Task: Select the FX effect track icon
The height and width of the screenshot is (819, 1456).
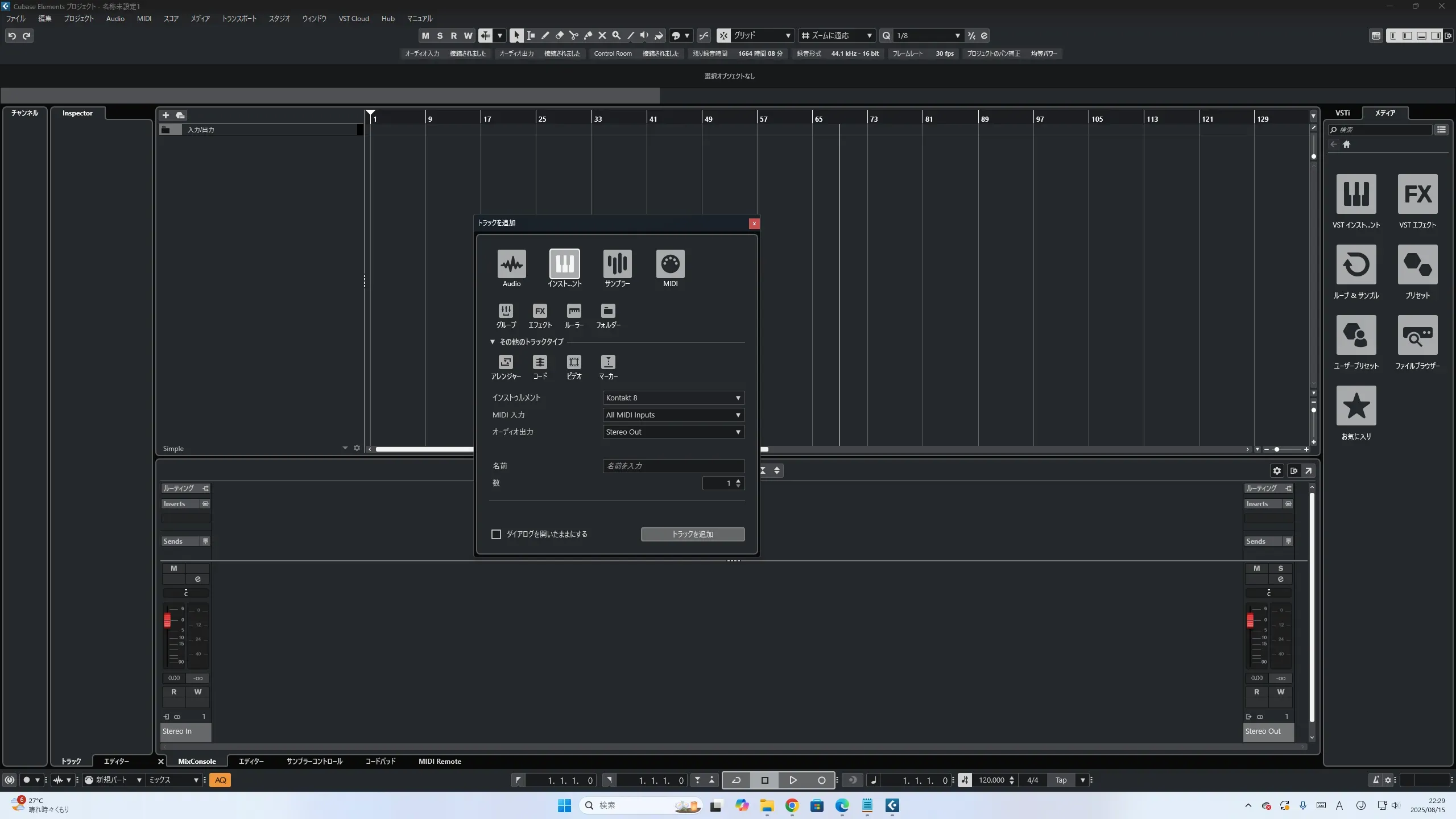Action: pos(540,311)
